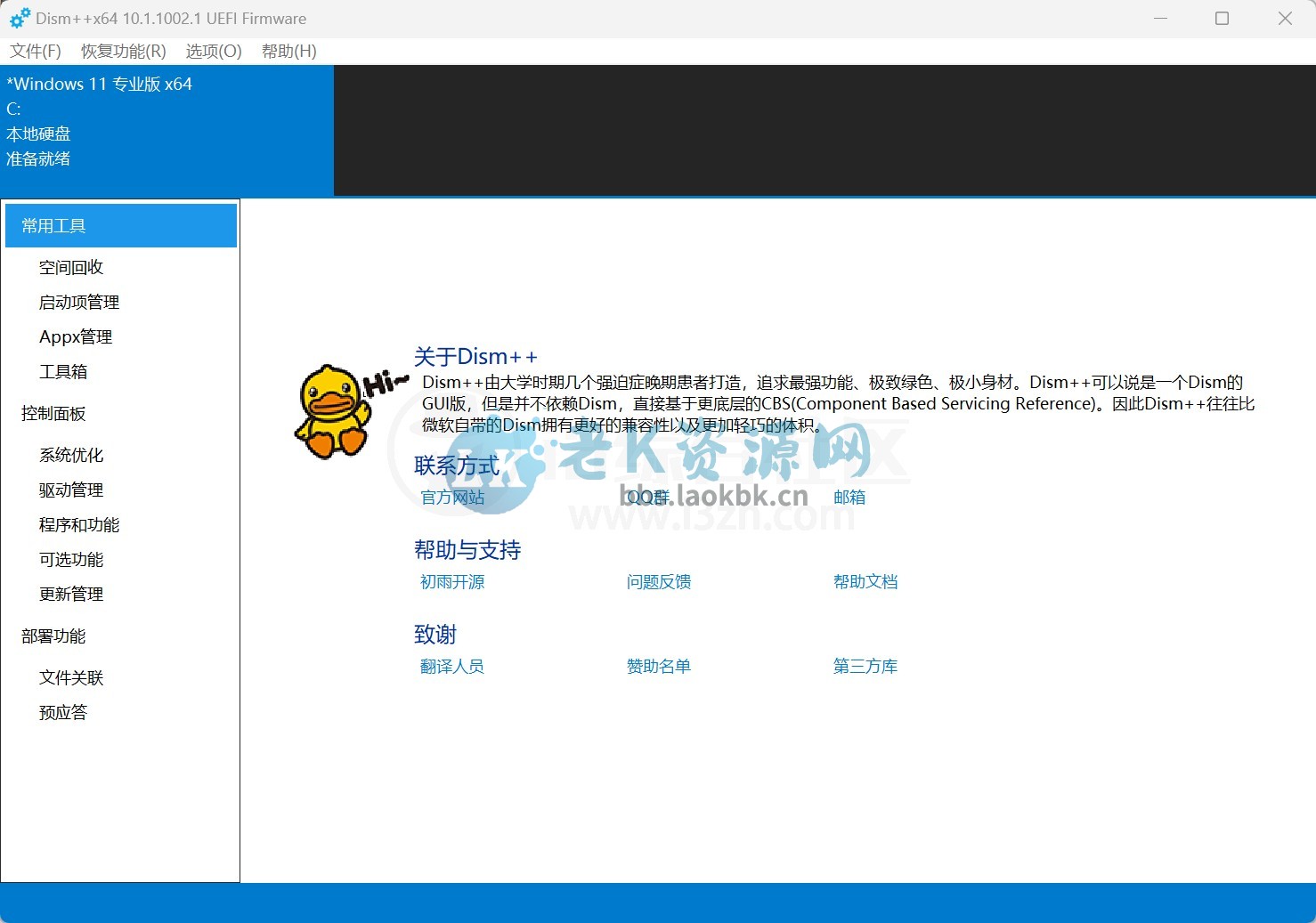The width and height of the screenshot is (1316, 923).
Task: Open 工具箱 in the sidebar
Action: [63, 371]
